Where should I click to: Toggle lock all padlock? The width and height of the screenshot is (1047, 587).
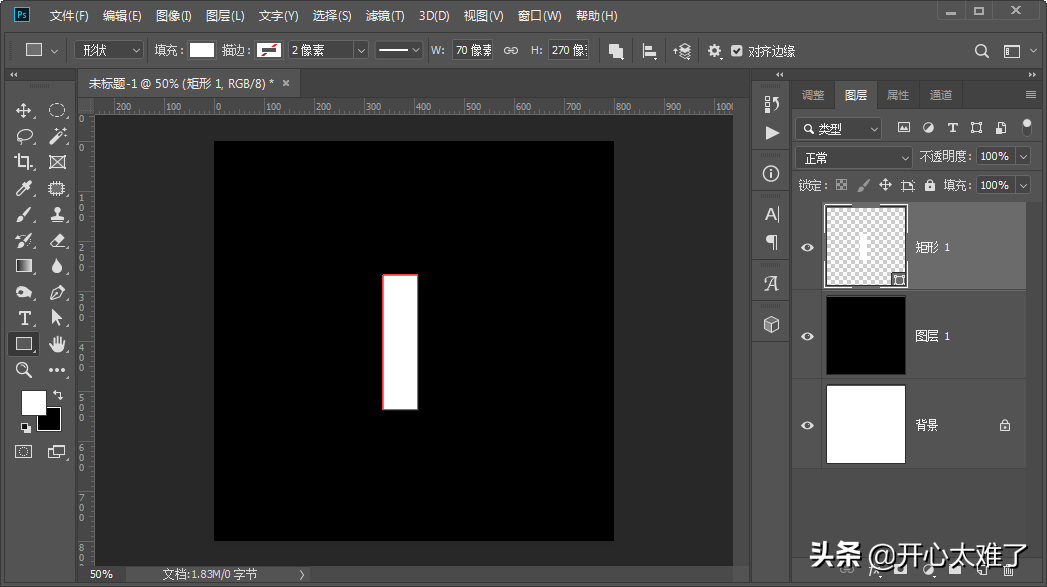[x=929, y=185]
